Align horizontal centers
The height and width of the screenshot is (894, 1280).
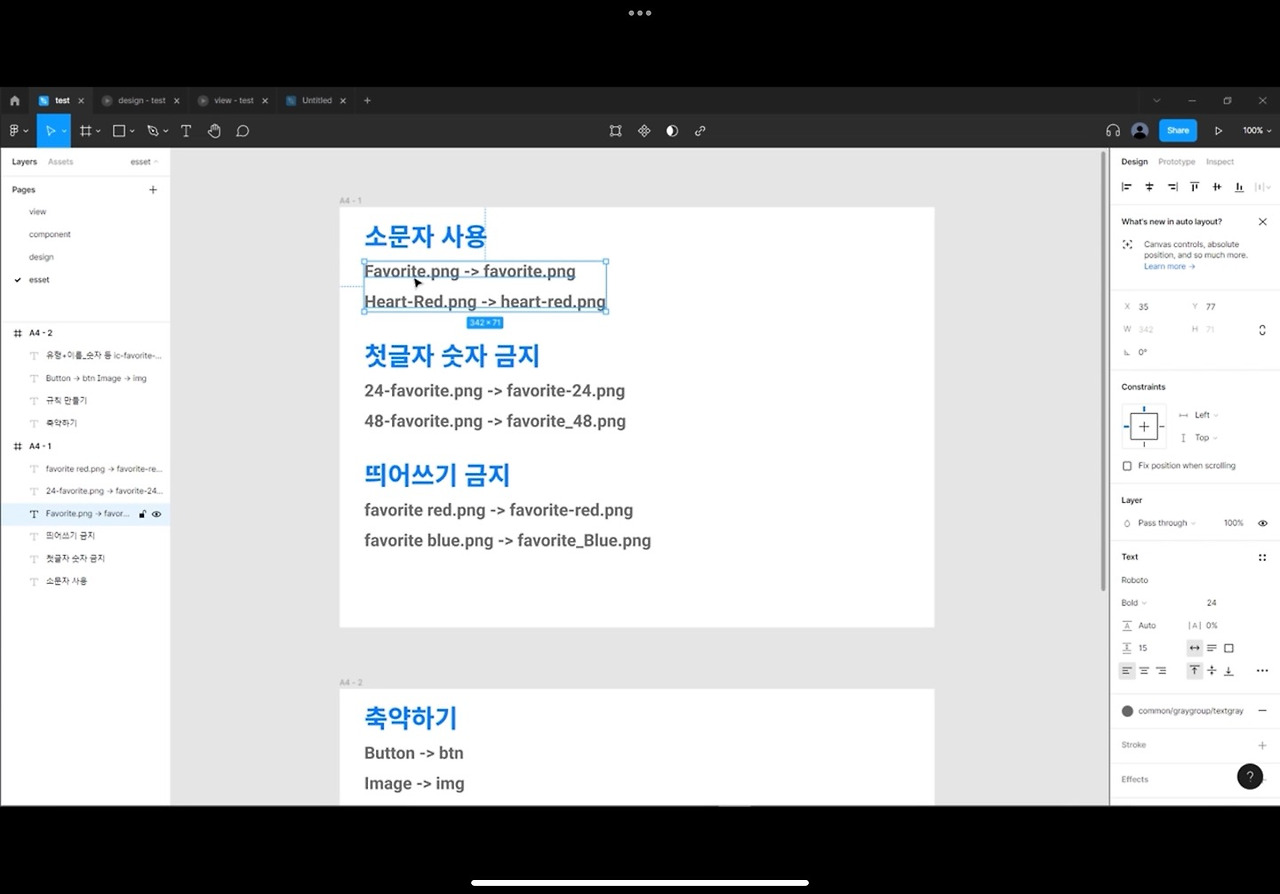1149,187
